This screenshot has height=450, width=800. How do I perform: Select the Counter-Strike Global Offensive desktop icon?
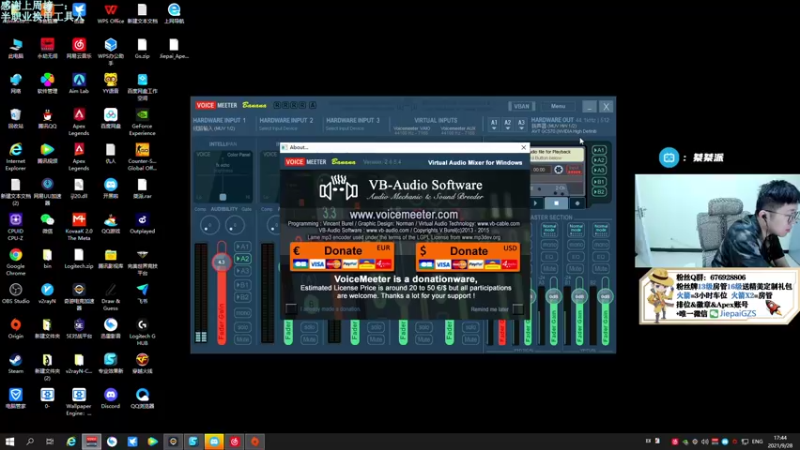pyautogui.click(x=142, y=156)
